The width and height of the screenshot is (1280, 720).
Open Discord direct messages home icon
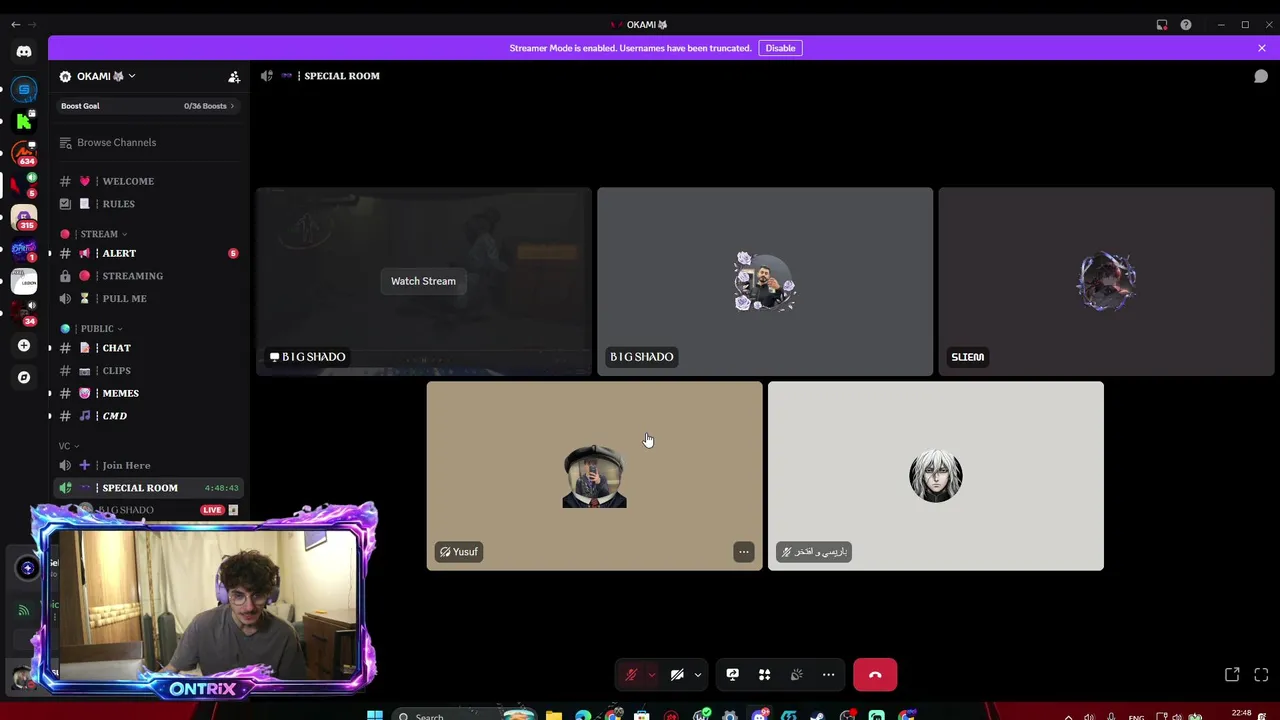click(24, 51)
